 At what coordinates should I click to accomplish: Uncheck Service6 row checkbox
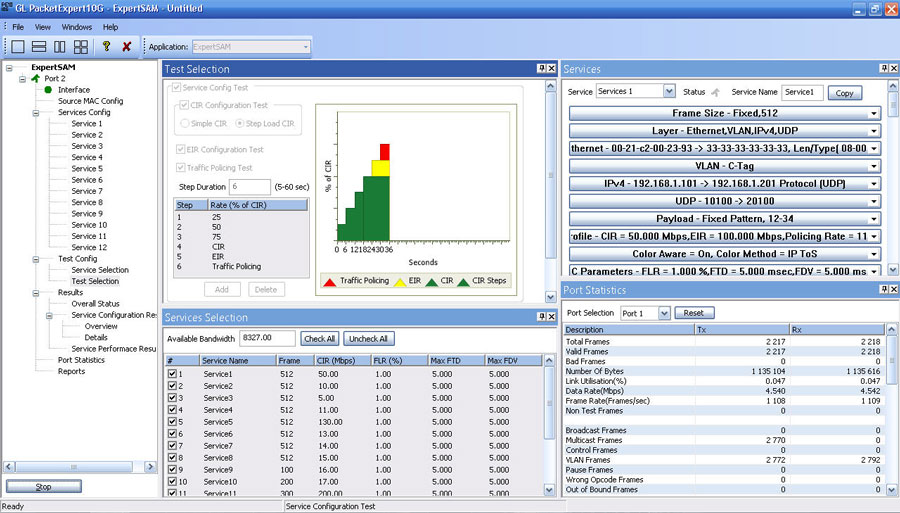pos(172,434)
